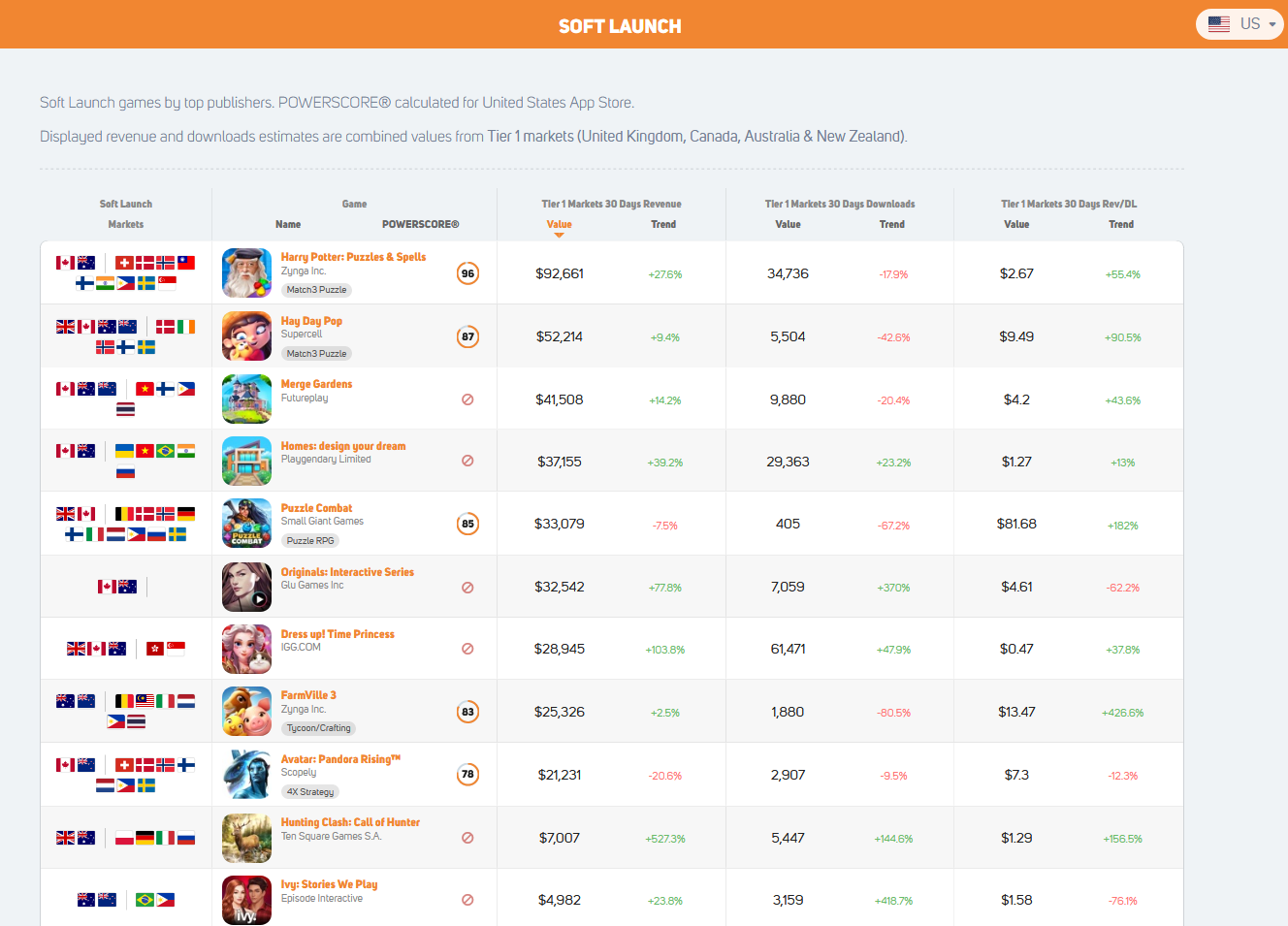Click the FarmVille 3 game icon
Viewport: 1288px width, 926px height.
coord(246,710)
